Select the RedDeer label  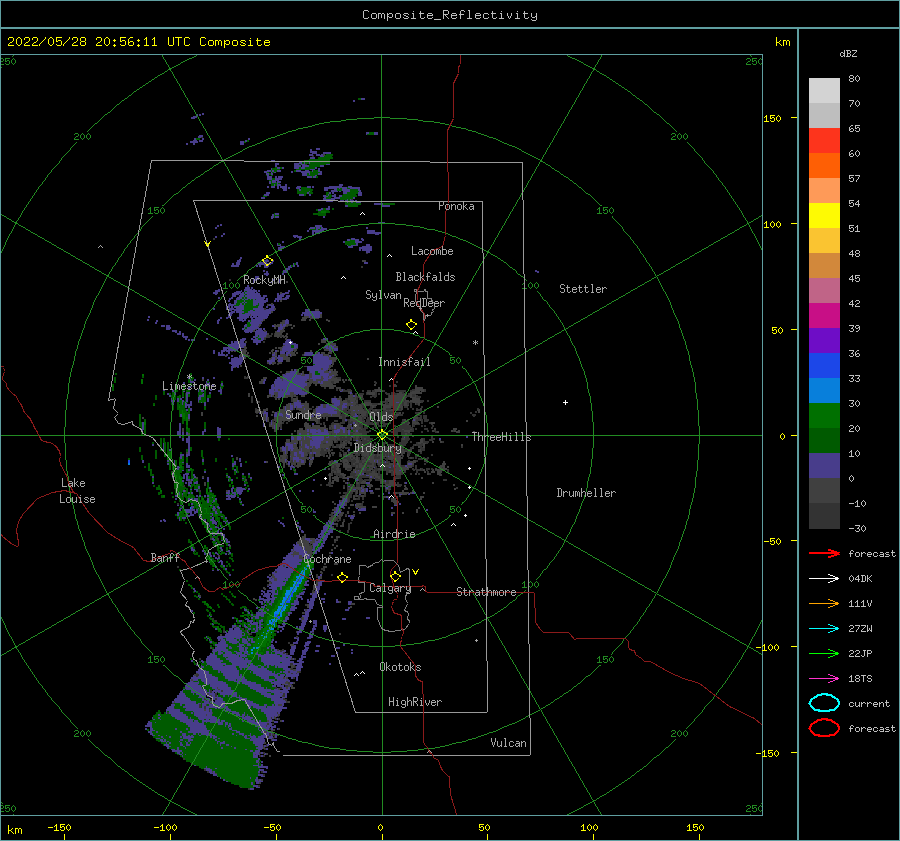424,303
